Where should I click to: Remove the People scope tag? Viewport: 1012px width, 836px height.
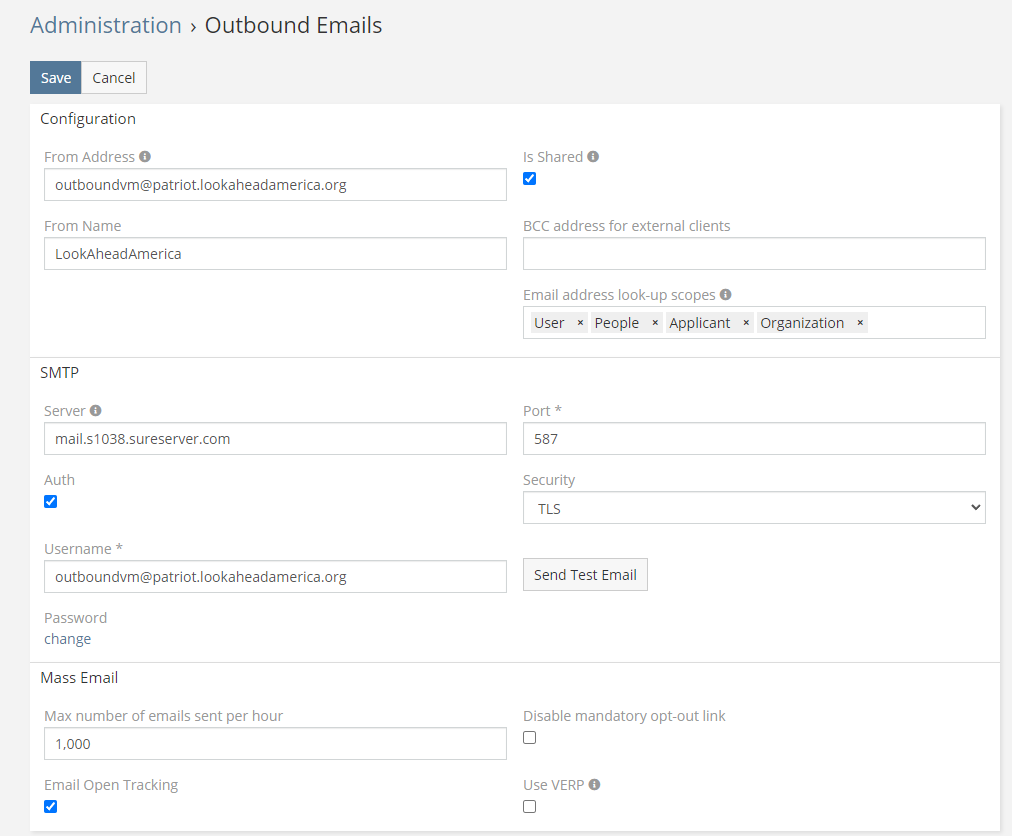[655, 323]
